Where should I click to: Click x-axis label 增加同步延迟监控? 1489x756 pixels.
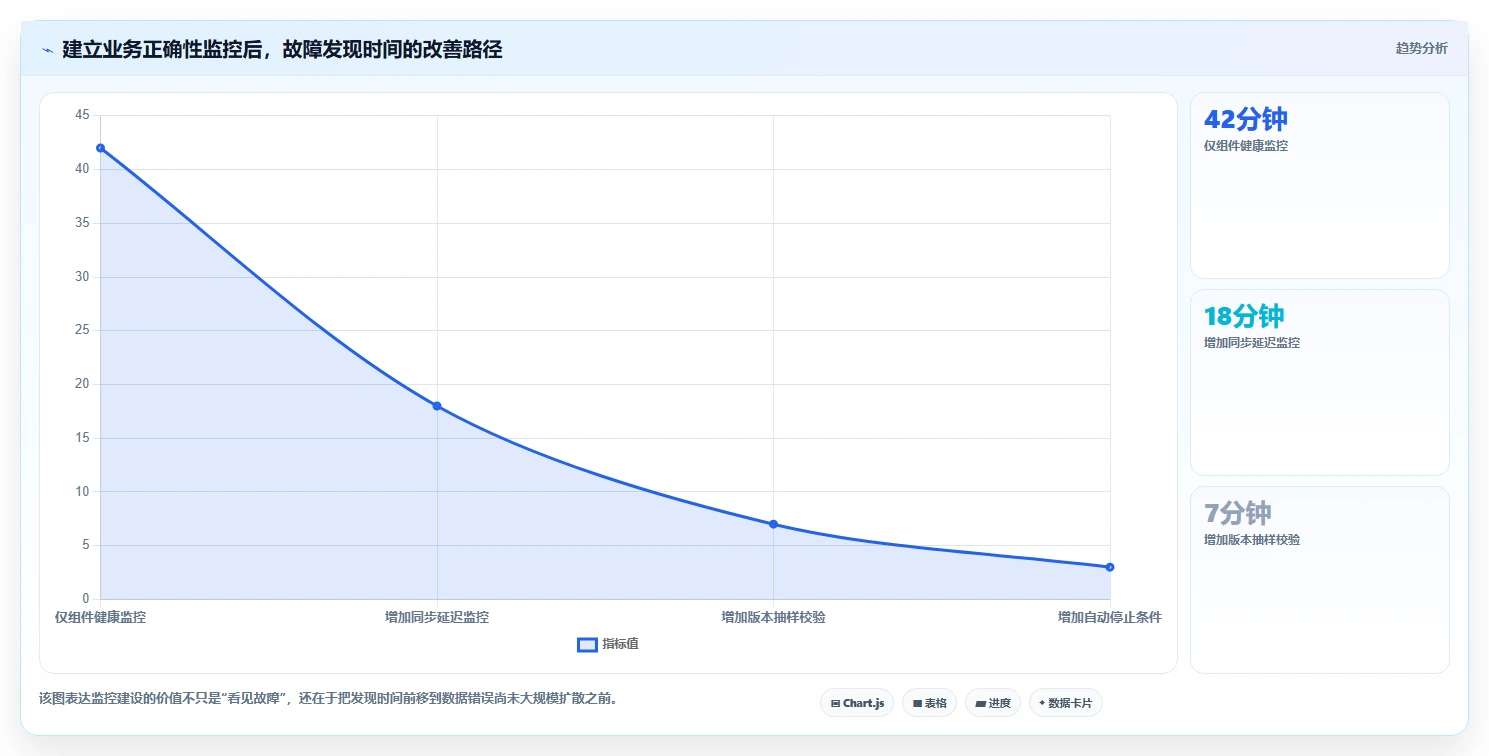pyautogui.click(x=437, y=617)
